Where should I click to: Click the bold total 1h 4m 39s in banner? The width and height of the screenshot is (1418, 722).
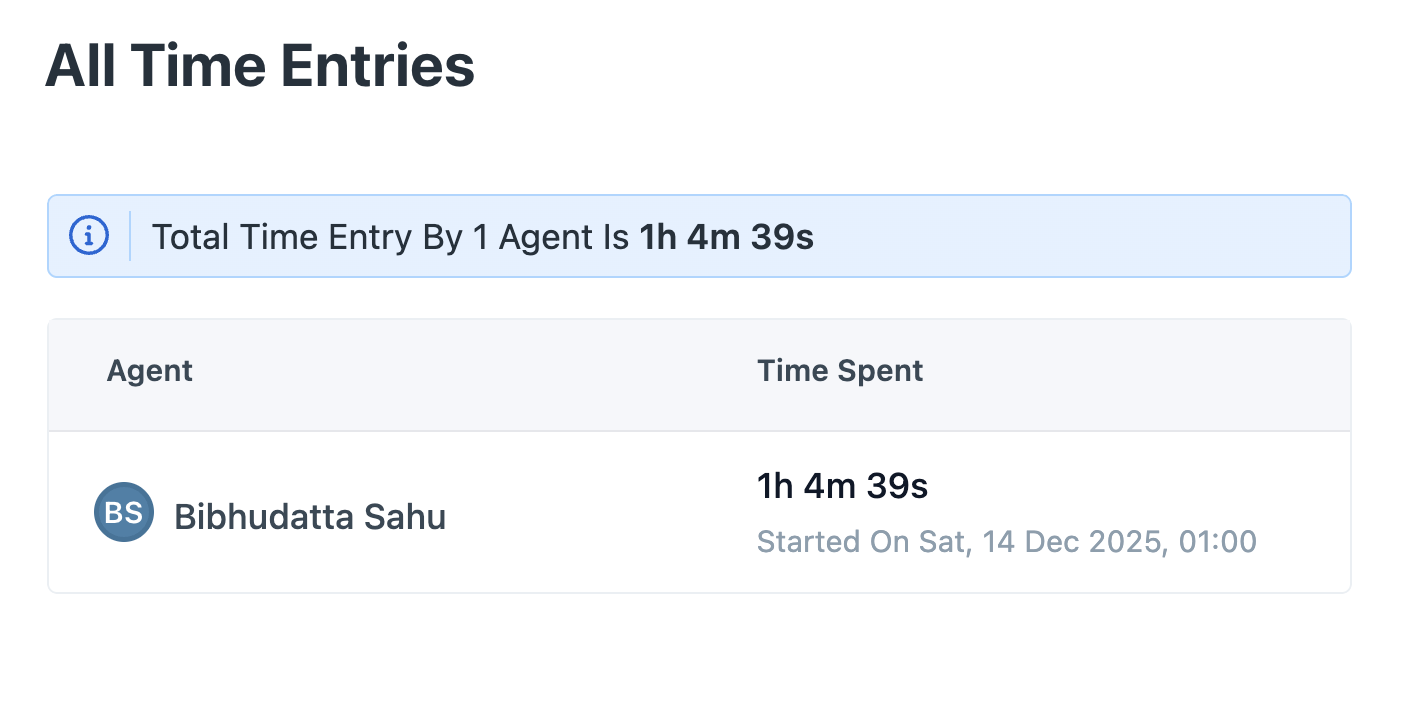click(727, 238)
